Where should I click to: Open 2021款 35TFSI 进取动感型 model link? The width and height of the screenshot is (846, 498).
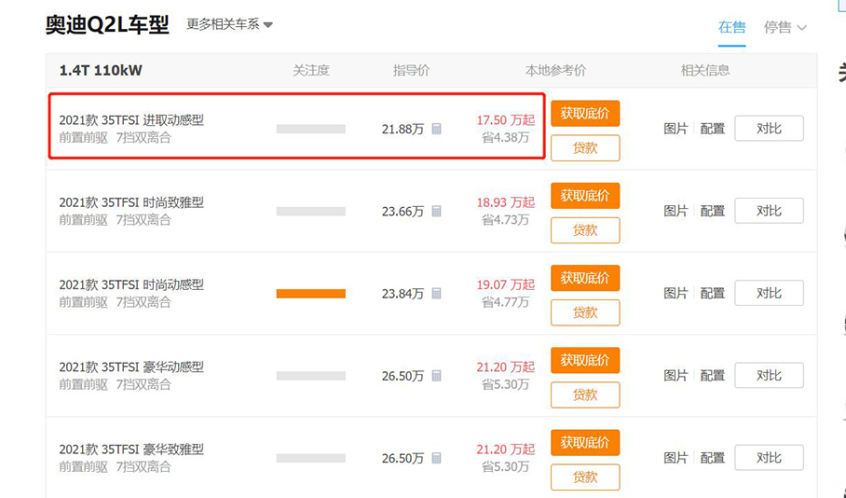tap(131, 120)
